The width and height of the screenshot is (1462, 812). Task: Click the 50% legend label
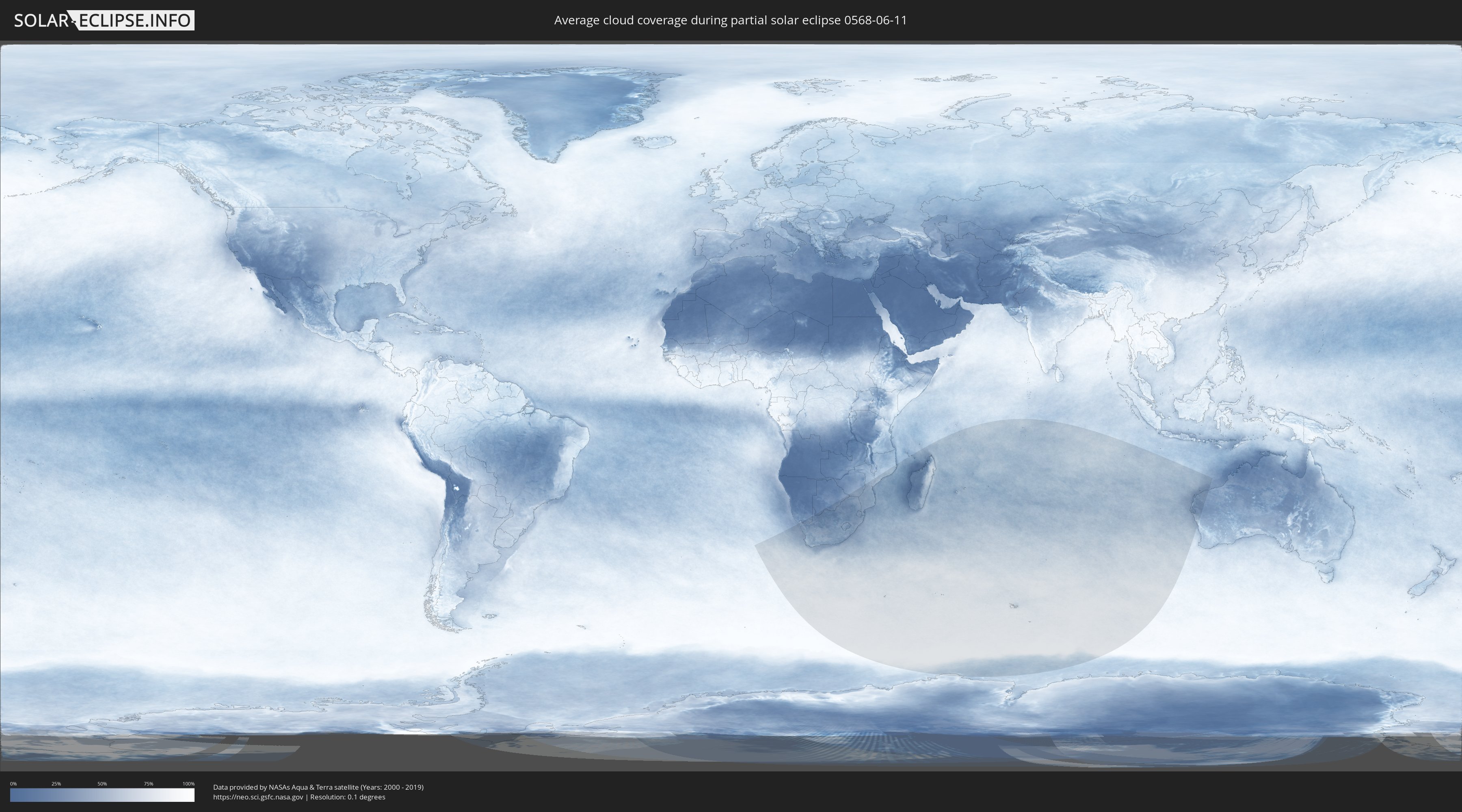(102, 784)
